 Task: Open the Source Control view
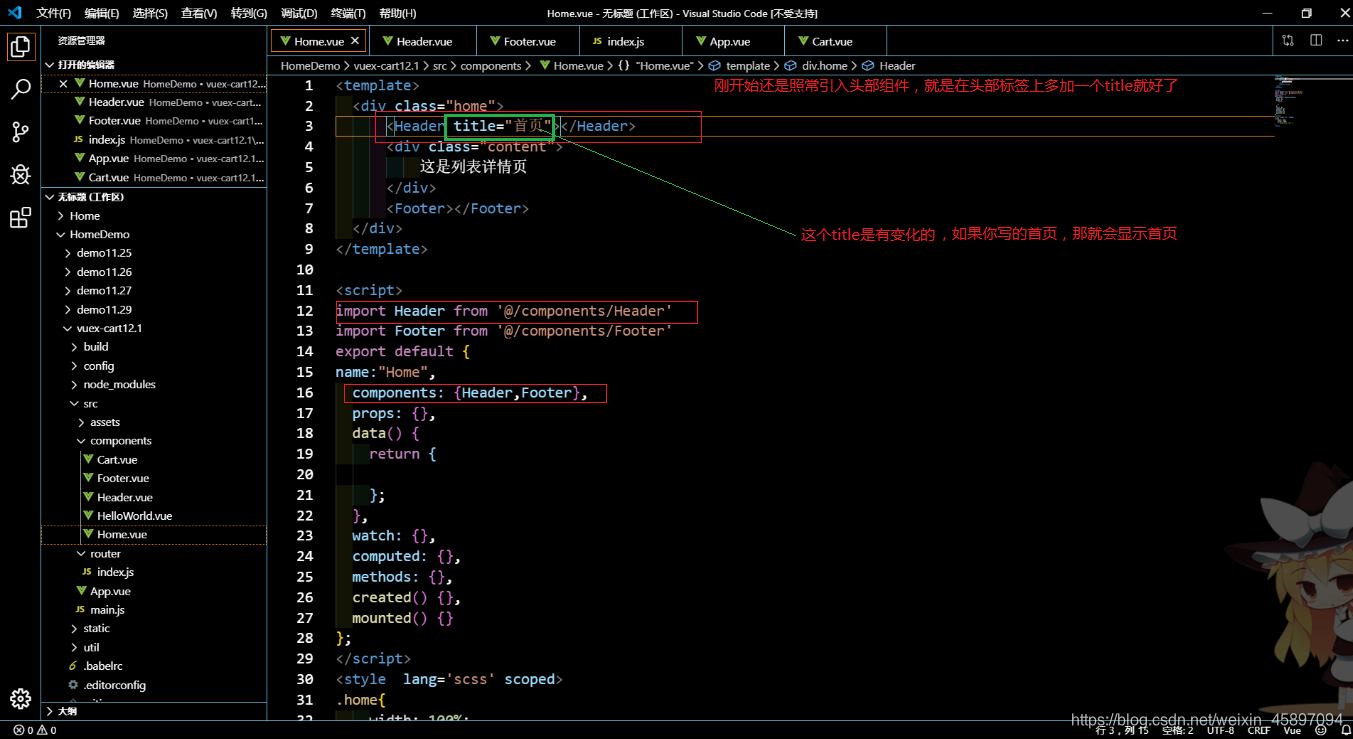(x=20, y=132)
